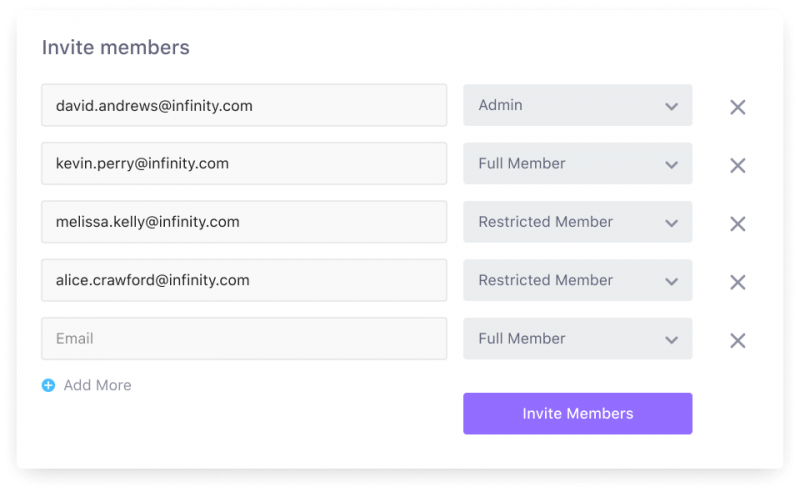The width and height of the screenshot is (800, 492).
Task: Open the Admin role dropdown
Action: coord(577,105)
